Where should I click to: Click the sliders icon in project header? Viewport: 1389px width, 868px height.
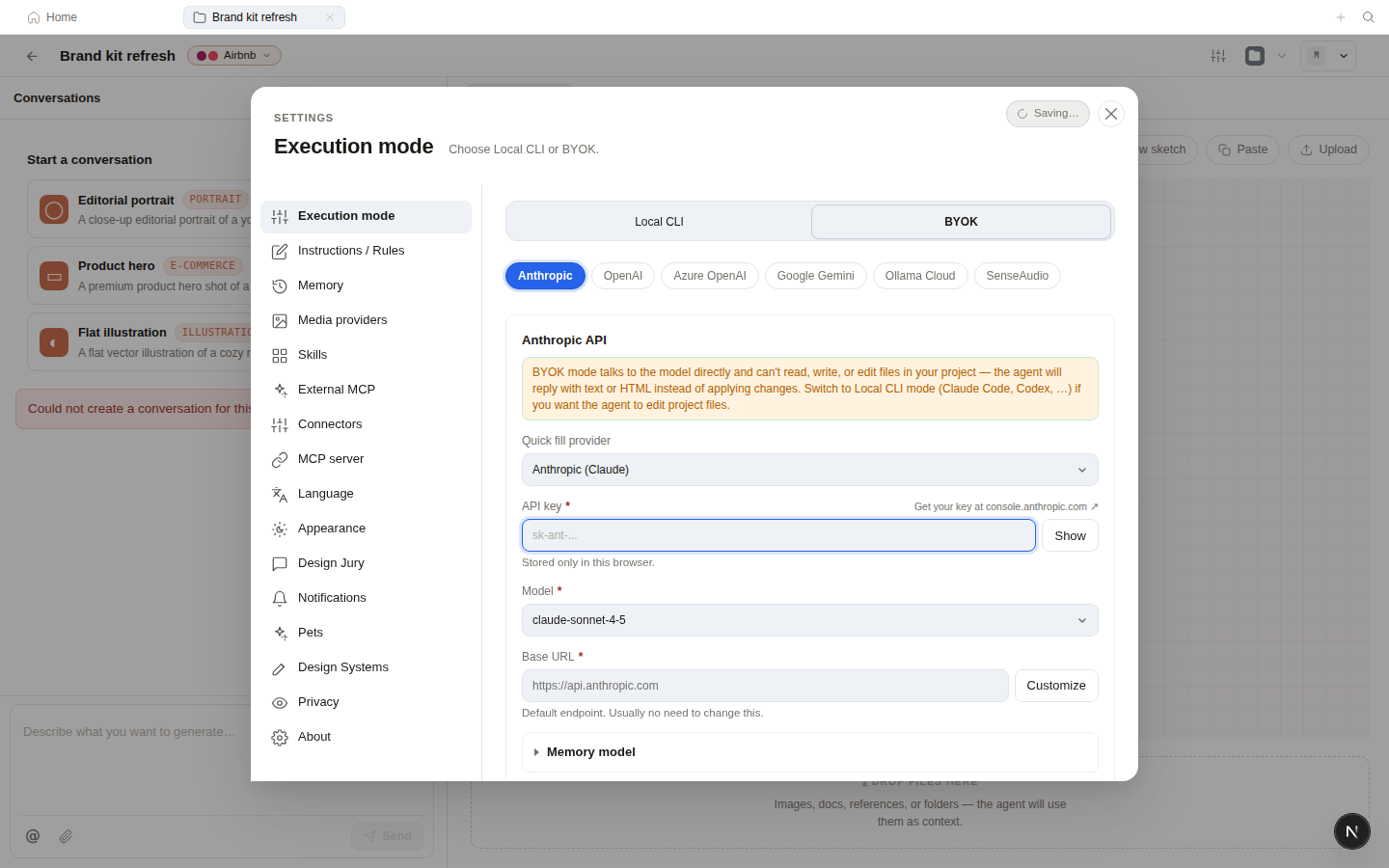(1218, 56)
